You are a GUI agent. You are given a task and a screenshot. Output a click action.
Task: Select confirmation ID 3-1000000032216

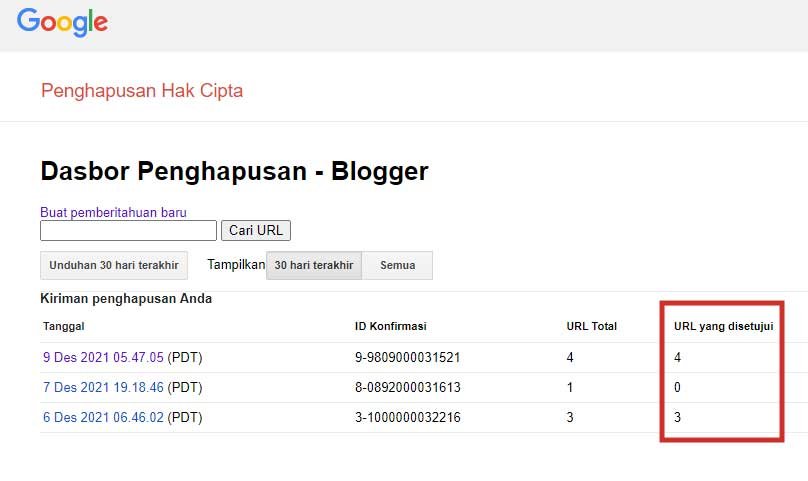[408, 417]
